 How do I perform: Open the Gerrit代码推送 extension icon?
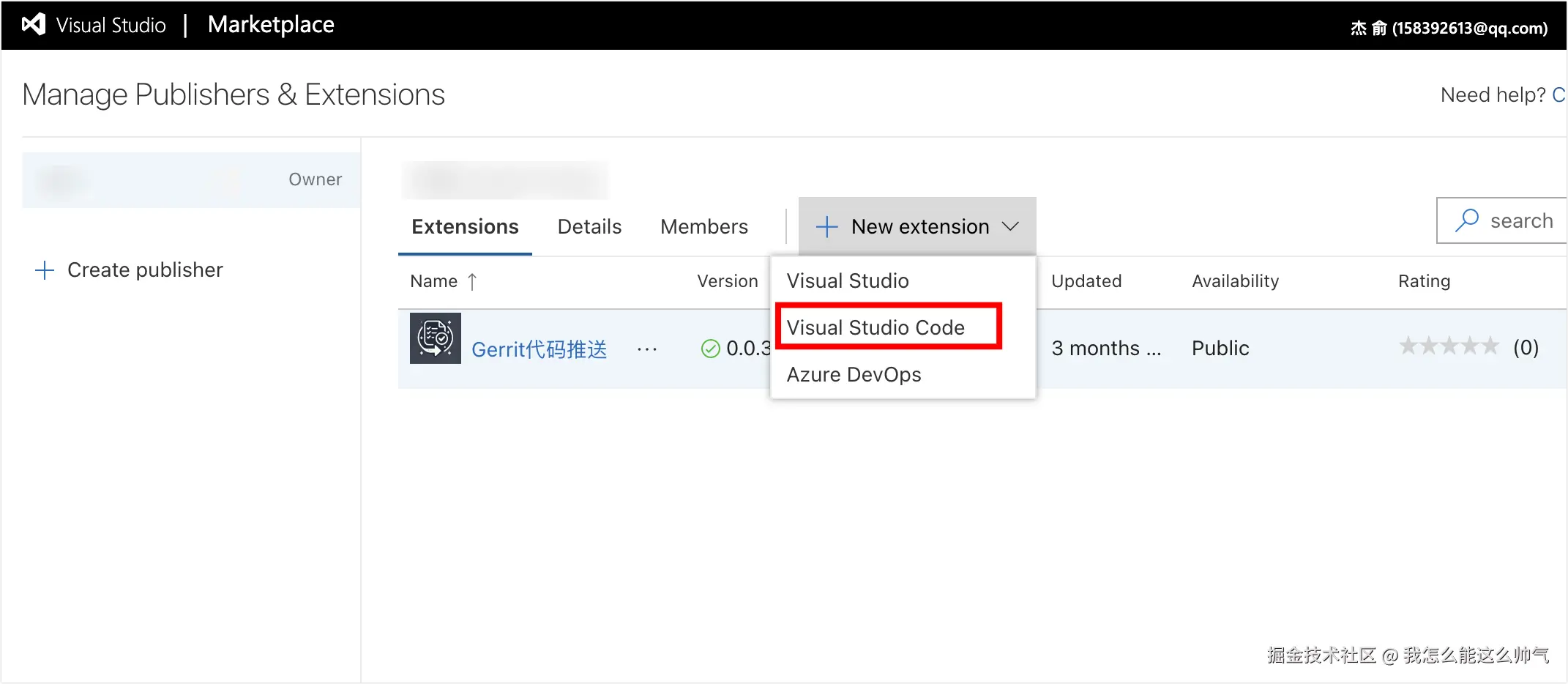tap(436, 338)
